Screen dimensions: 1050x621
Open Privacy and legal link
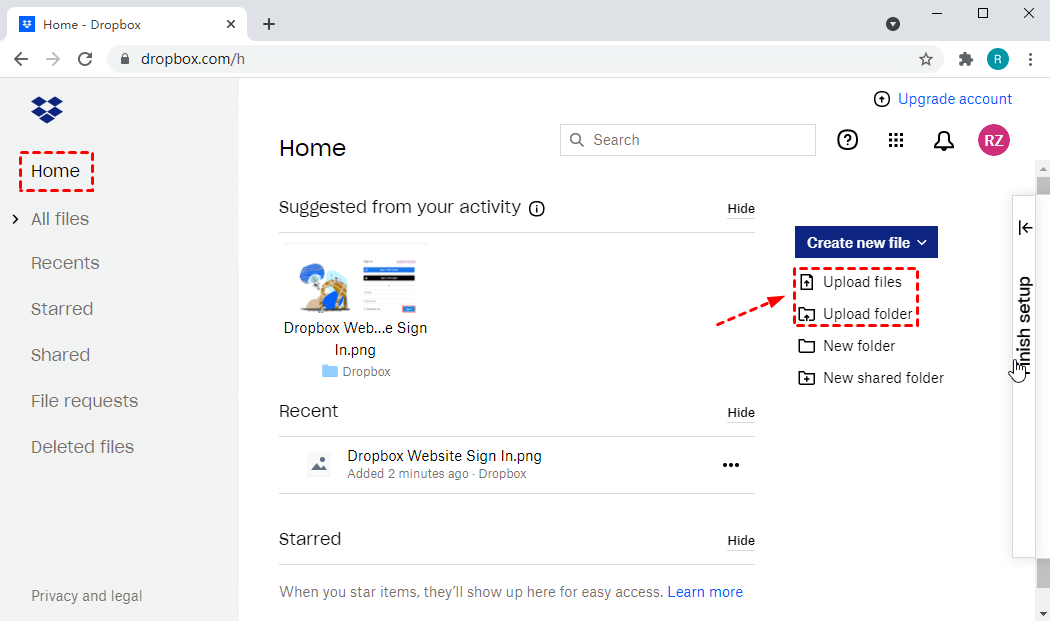tap(86, 596)
